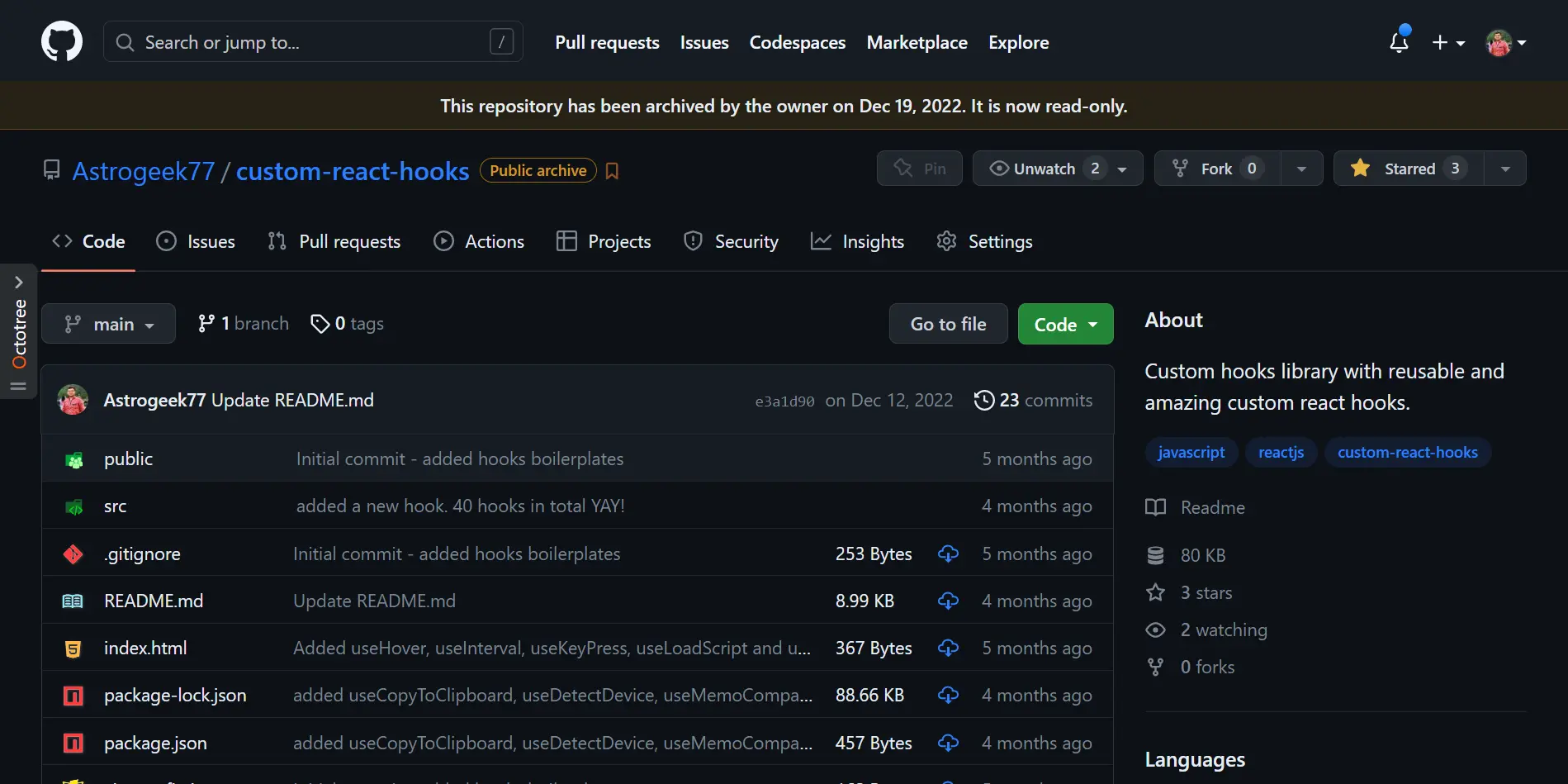Switch to the Insights tab

[857, 241]
